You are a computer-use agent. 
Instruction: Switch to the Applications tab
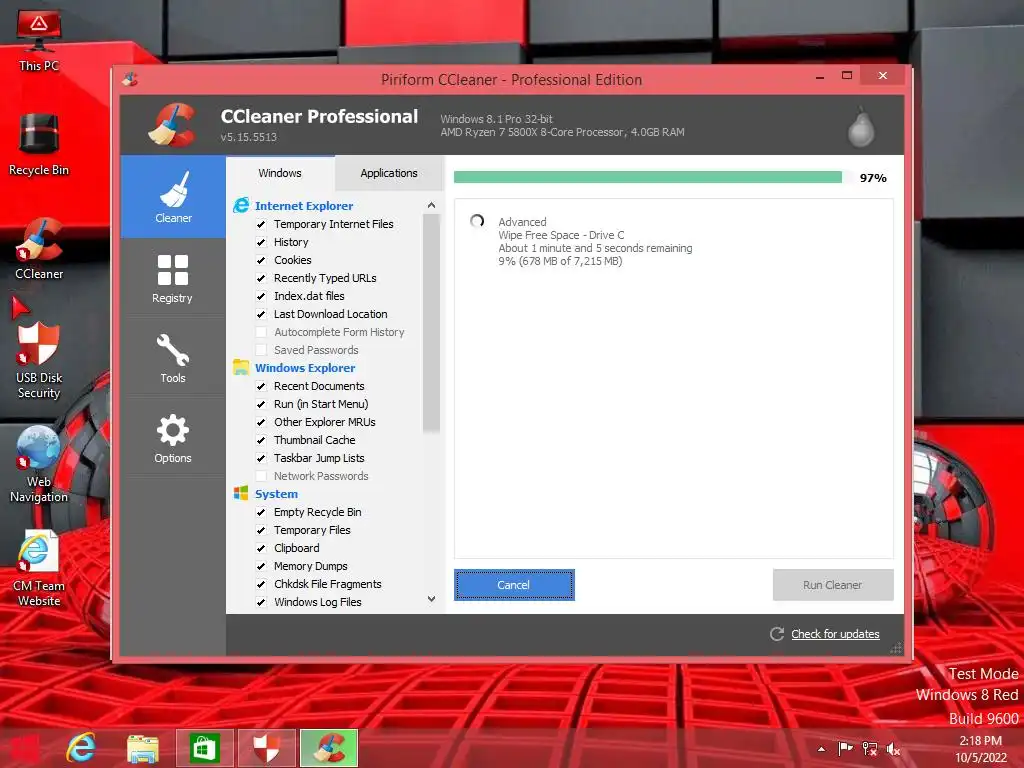(x=389, y=173)
